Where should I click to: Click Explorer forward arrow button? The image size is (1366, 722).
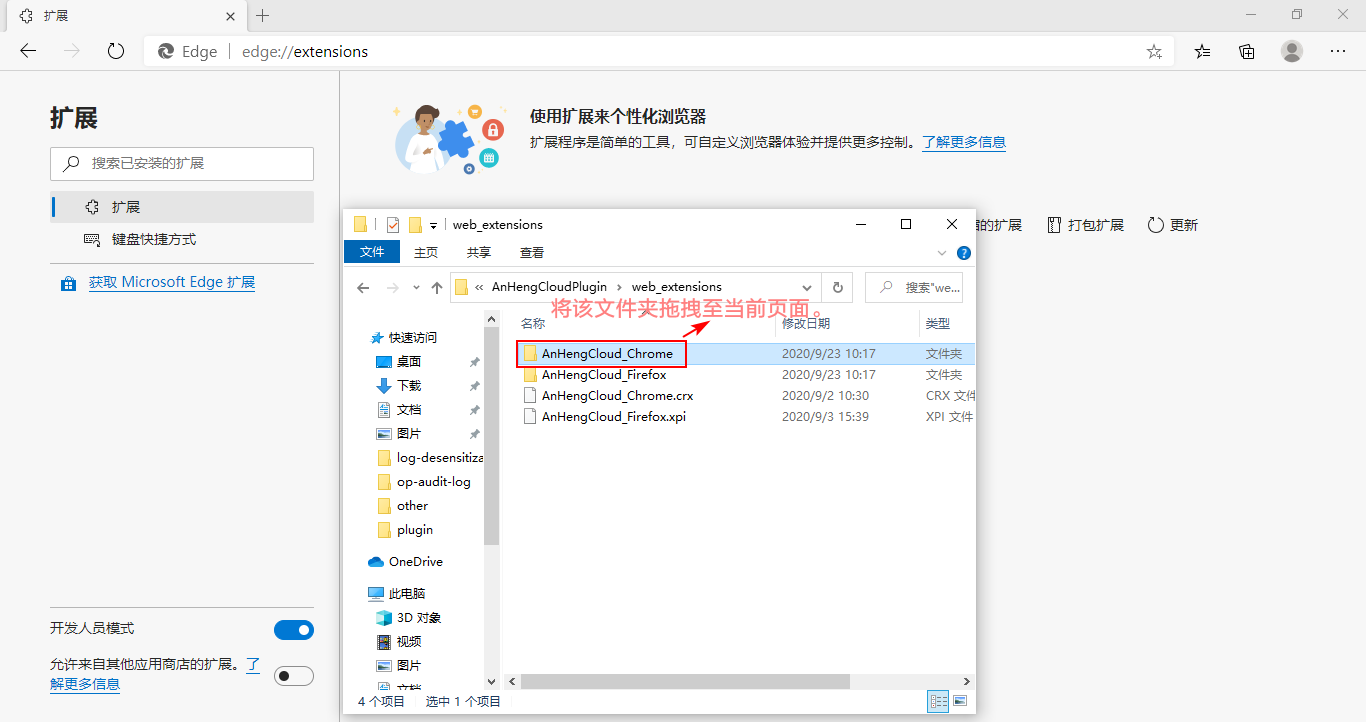click(392, 287)
